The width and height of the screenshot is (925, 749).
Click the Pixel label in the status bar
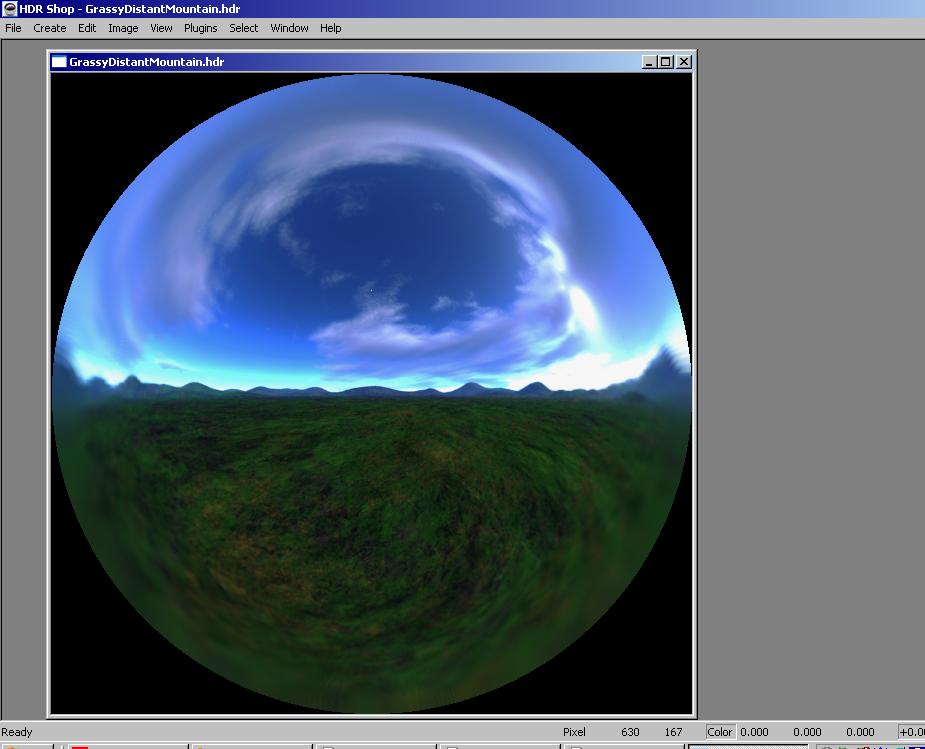point(574,732)
